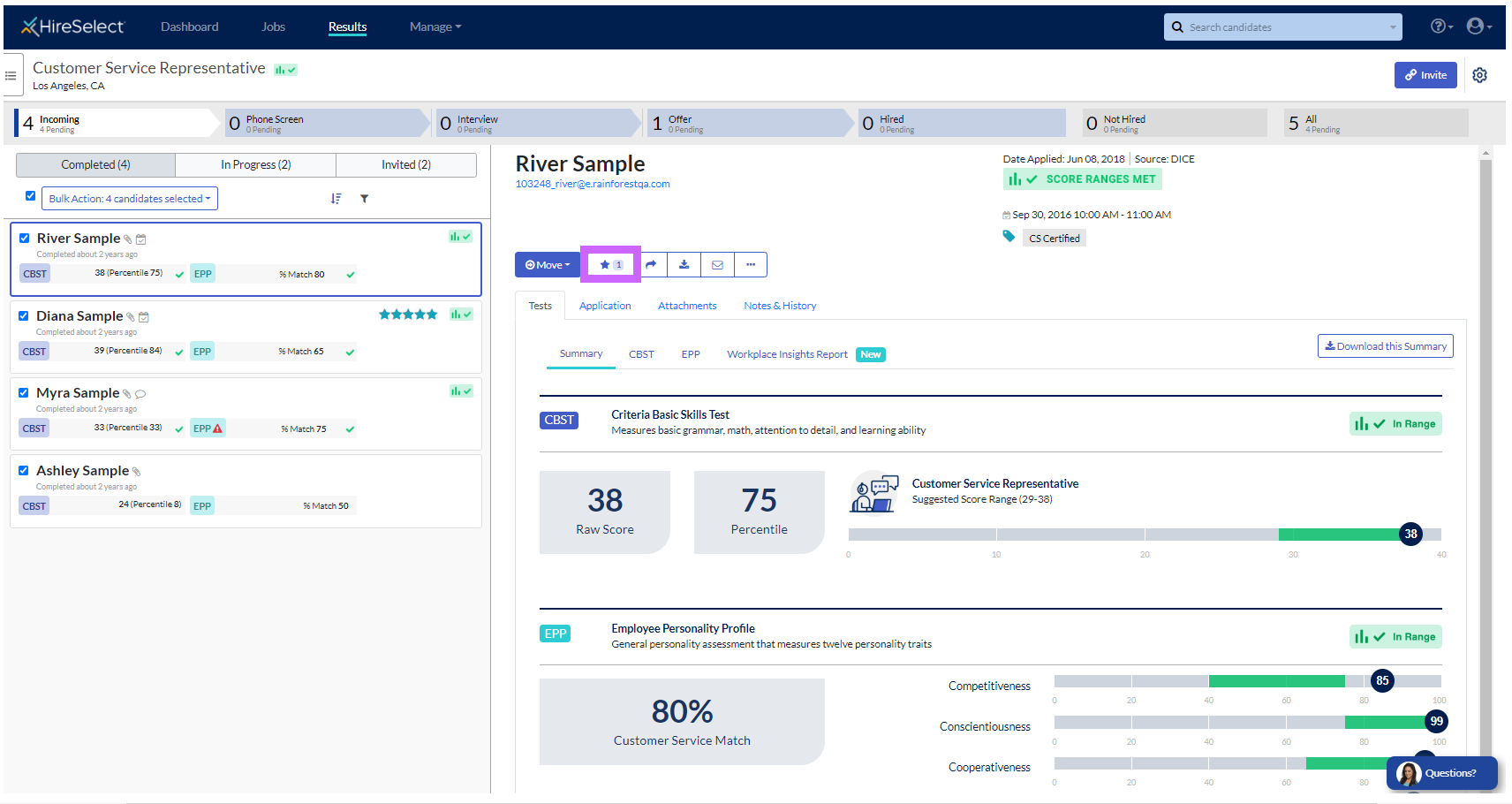Click the filter funnel icon

364,199
